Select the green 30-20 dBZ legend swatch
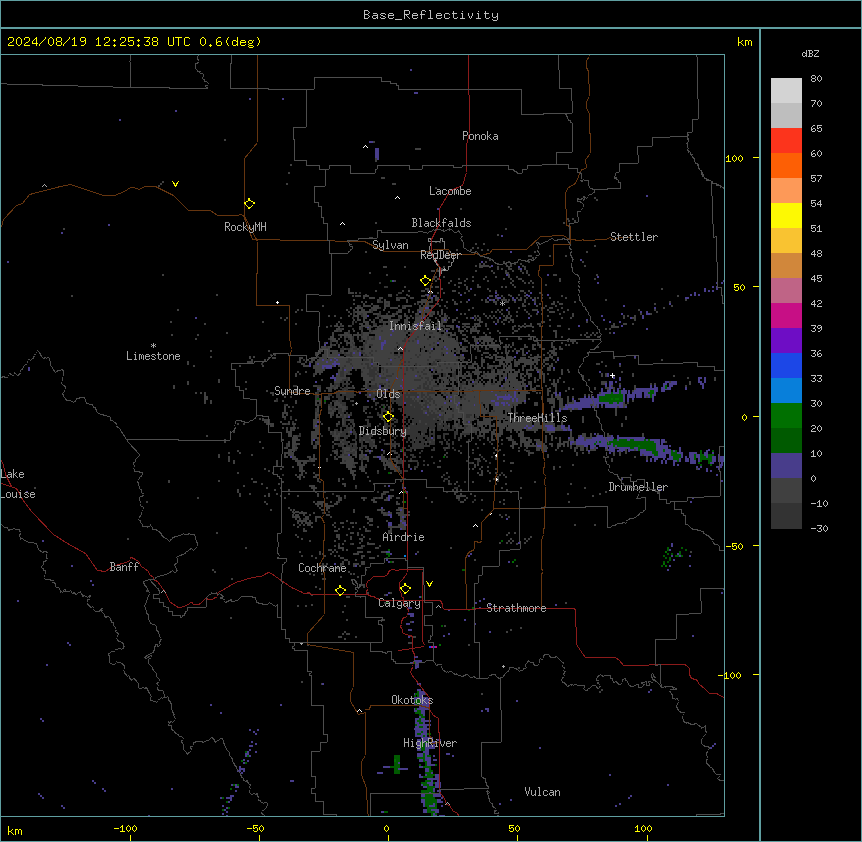The width and height of the screenshot is (862, 842). (x=786, y=416)
